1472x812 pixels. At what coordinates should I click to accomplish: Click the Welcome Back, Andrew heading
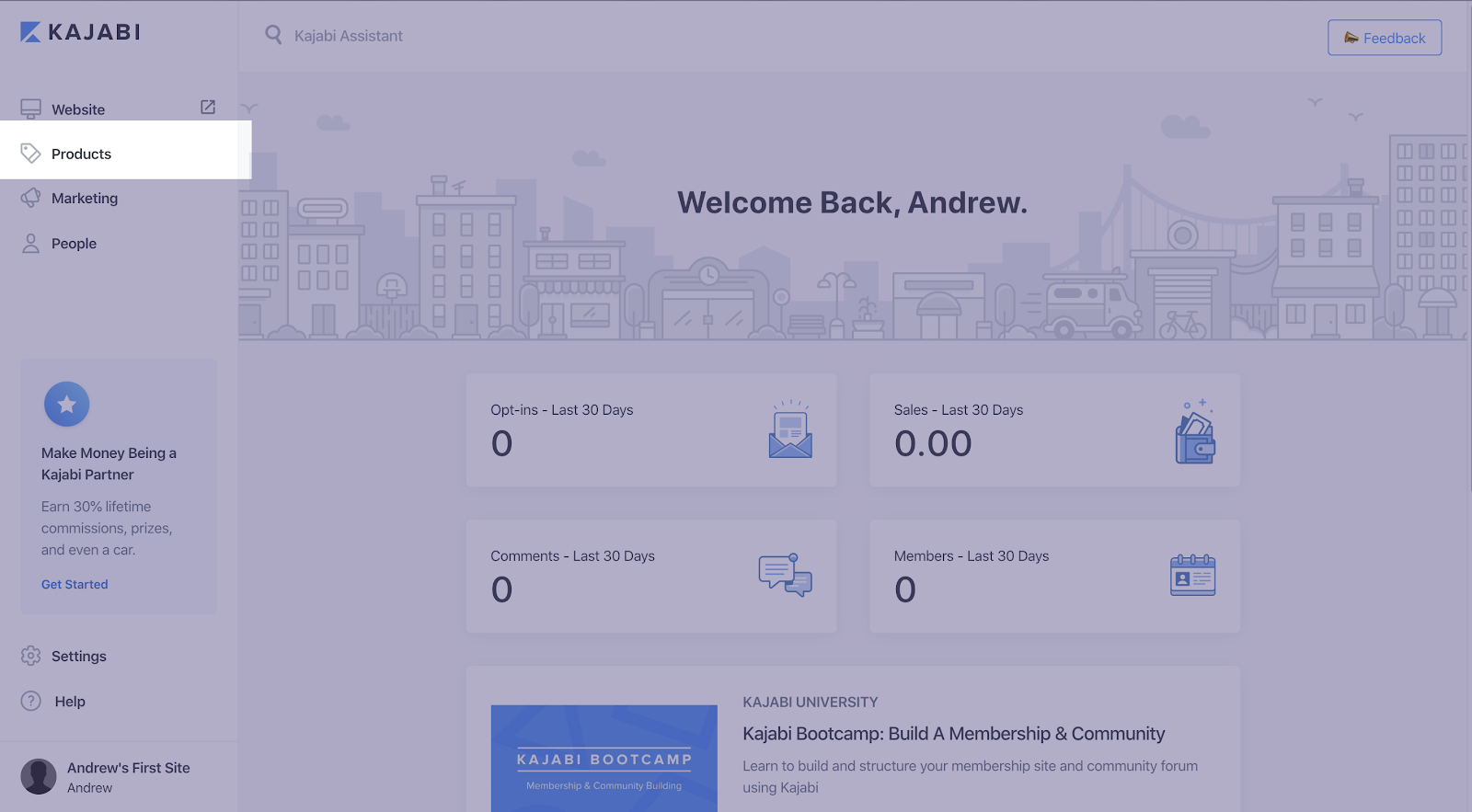click(x=853, y=202)
